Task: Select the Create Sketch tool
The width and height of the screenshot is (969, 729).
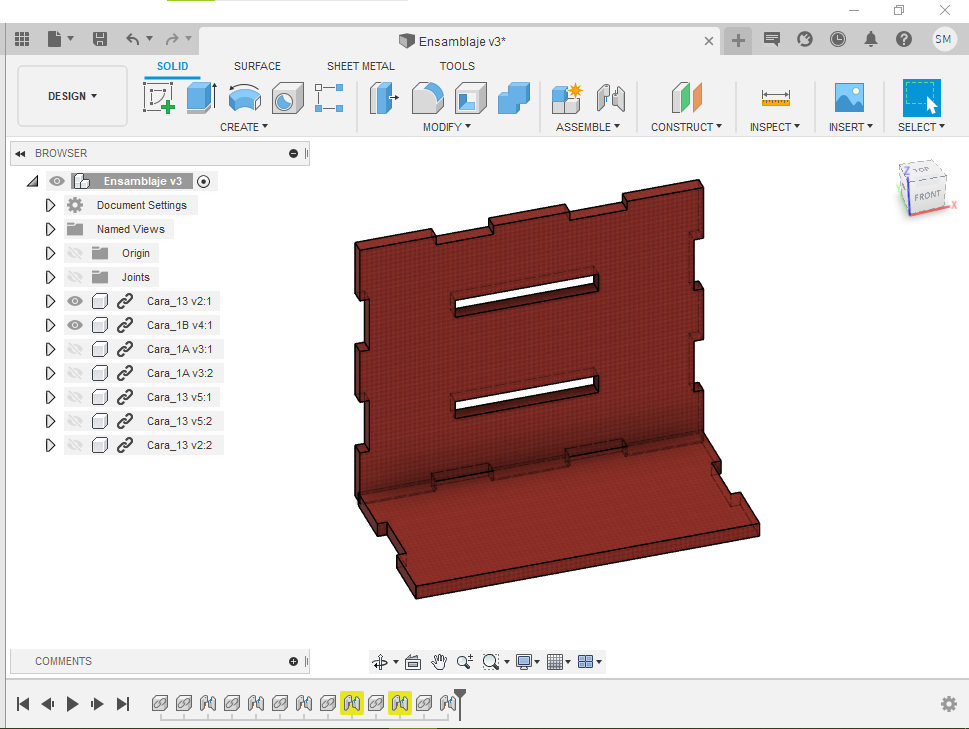Action: (x=159, y=98)
